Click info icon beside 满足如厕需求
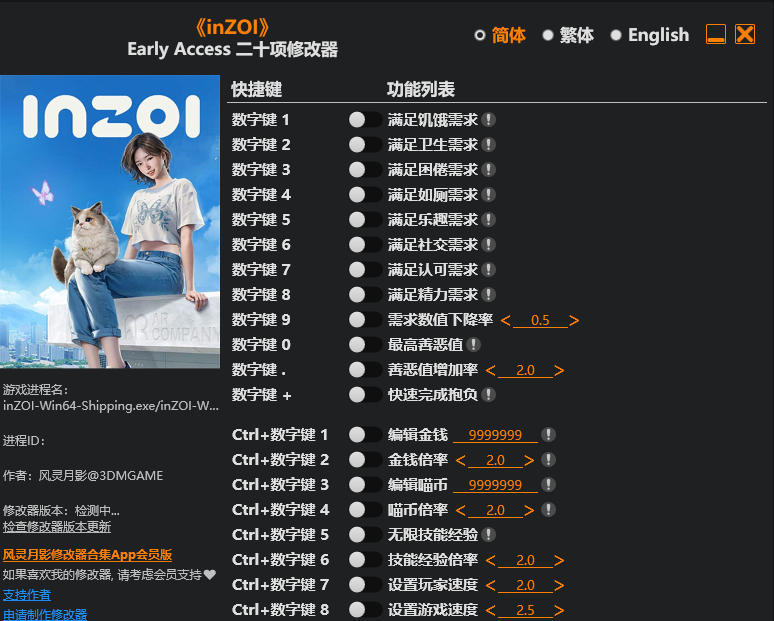This screenshot has width=774, height=621. [x=488, y=194]
